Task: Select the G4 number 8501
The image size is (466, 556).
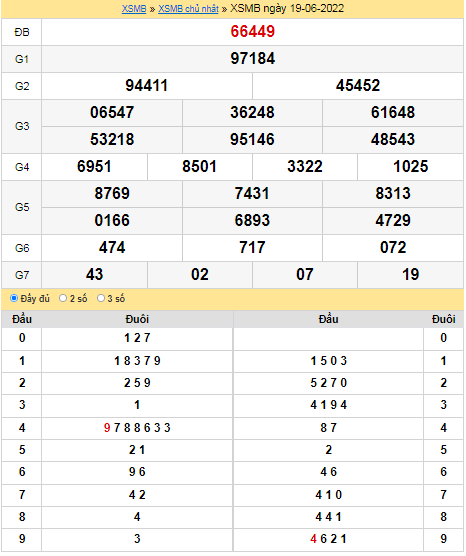Action: pos(199,167)
